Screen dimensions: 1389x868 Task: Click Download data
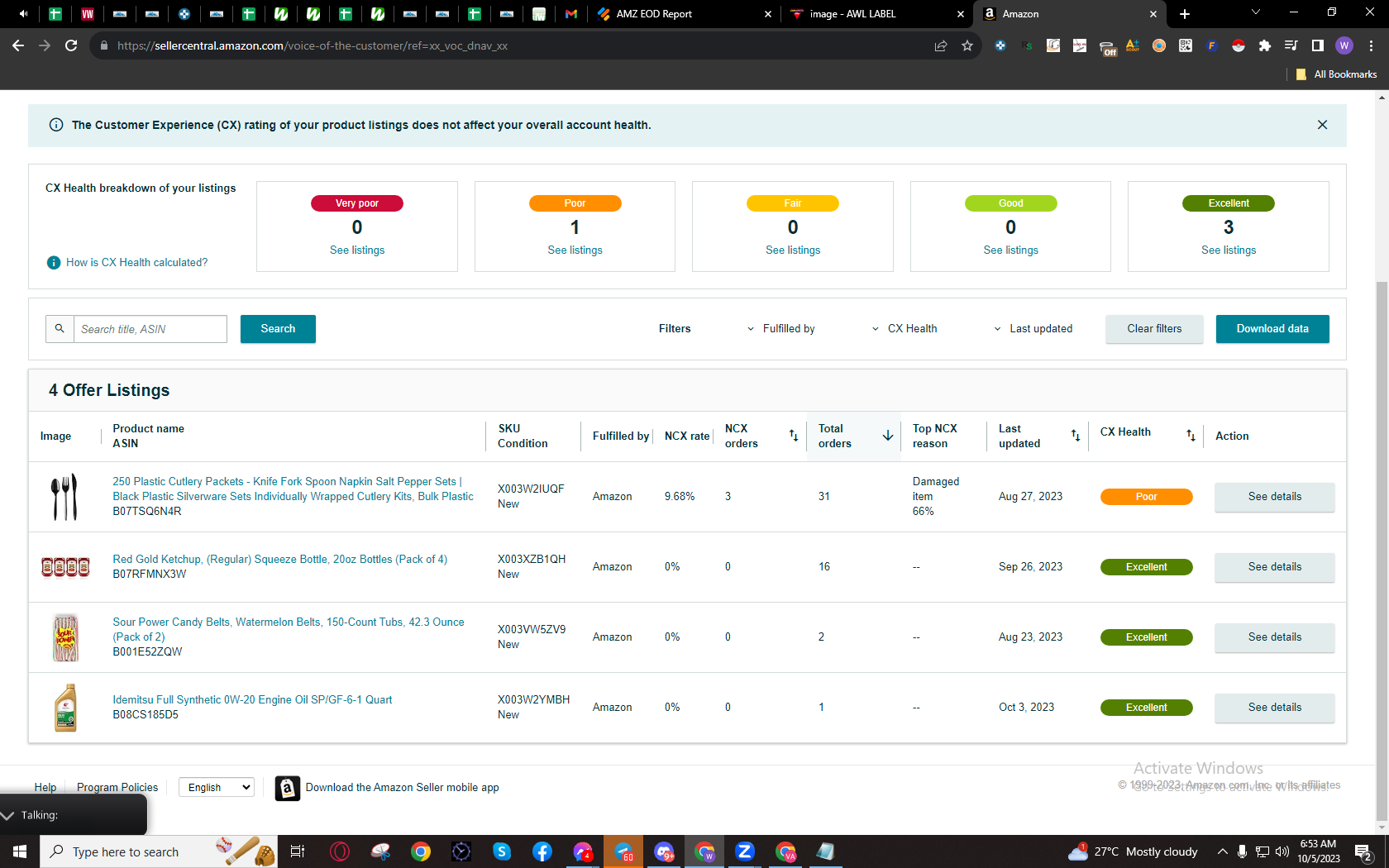tap(1272, 329)
